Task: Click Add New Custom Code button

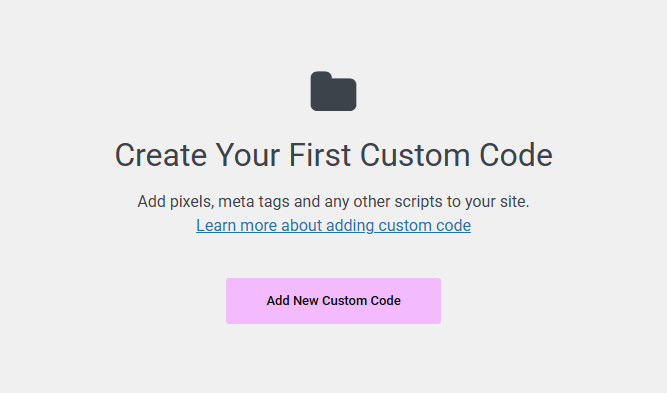Action: [x=334, y=301]
